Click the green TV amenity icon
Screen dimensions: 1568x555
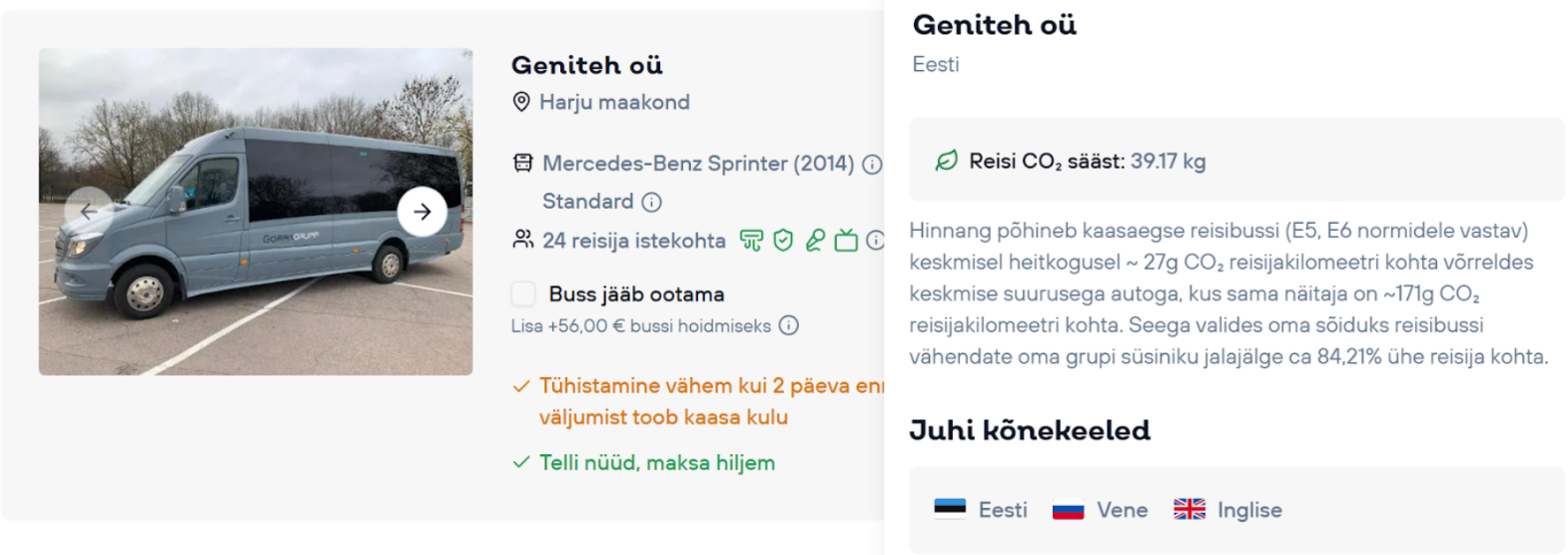(846, 241)
